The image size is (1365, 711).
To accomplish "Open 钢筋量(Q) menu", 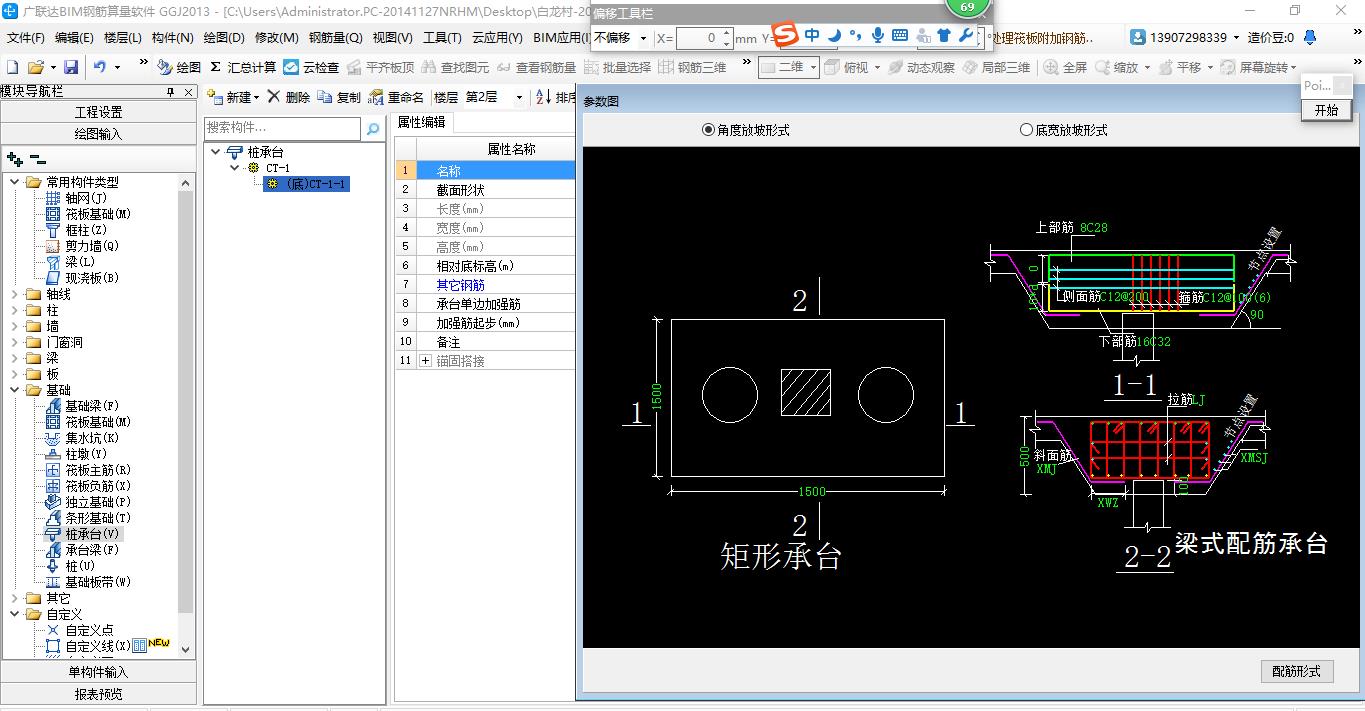I will click(336, 38).
